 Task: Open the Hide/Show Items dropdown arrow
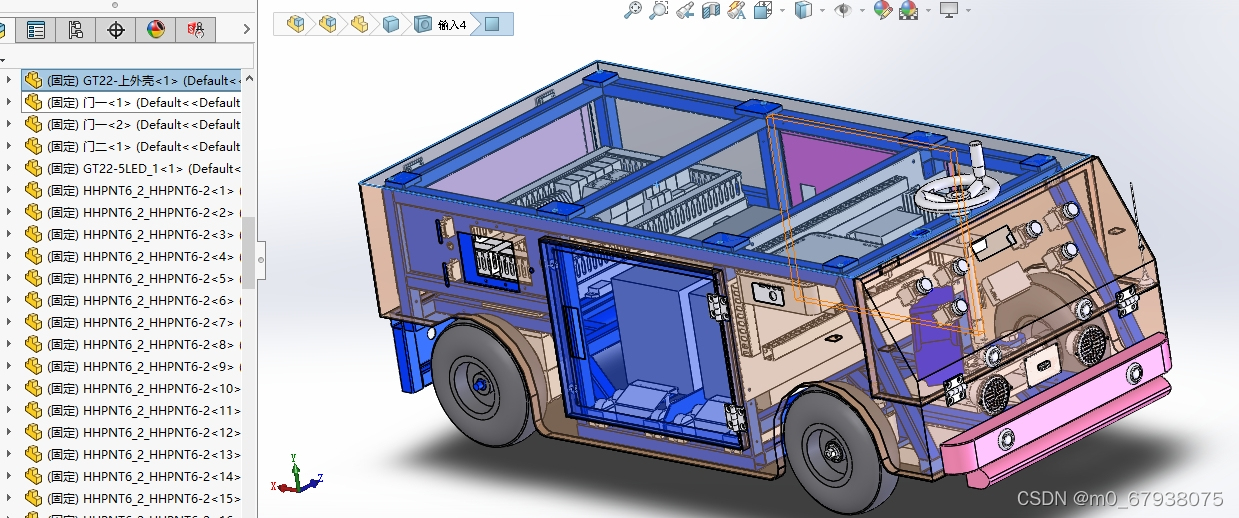coord(862,10)
